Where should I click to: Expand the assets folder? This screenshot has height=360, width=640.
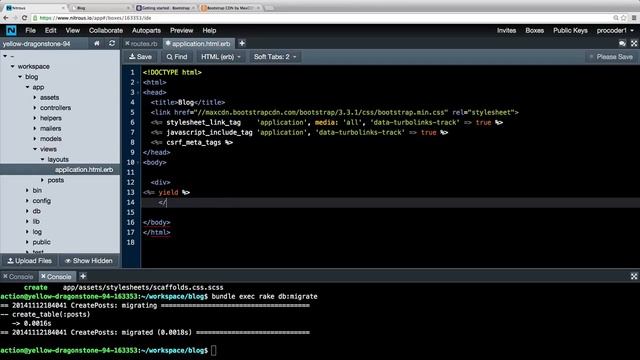[x=35, y=97]
